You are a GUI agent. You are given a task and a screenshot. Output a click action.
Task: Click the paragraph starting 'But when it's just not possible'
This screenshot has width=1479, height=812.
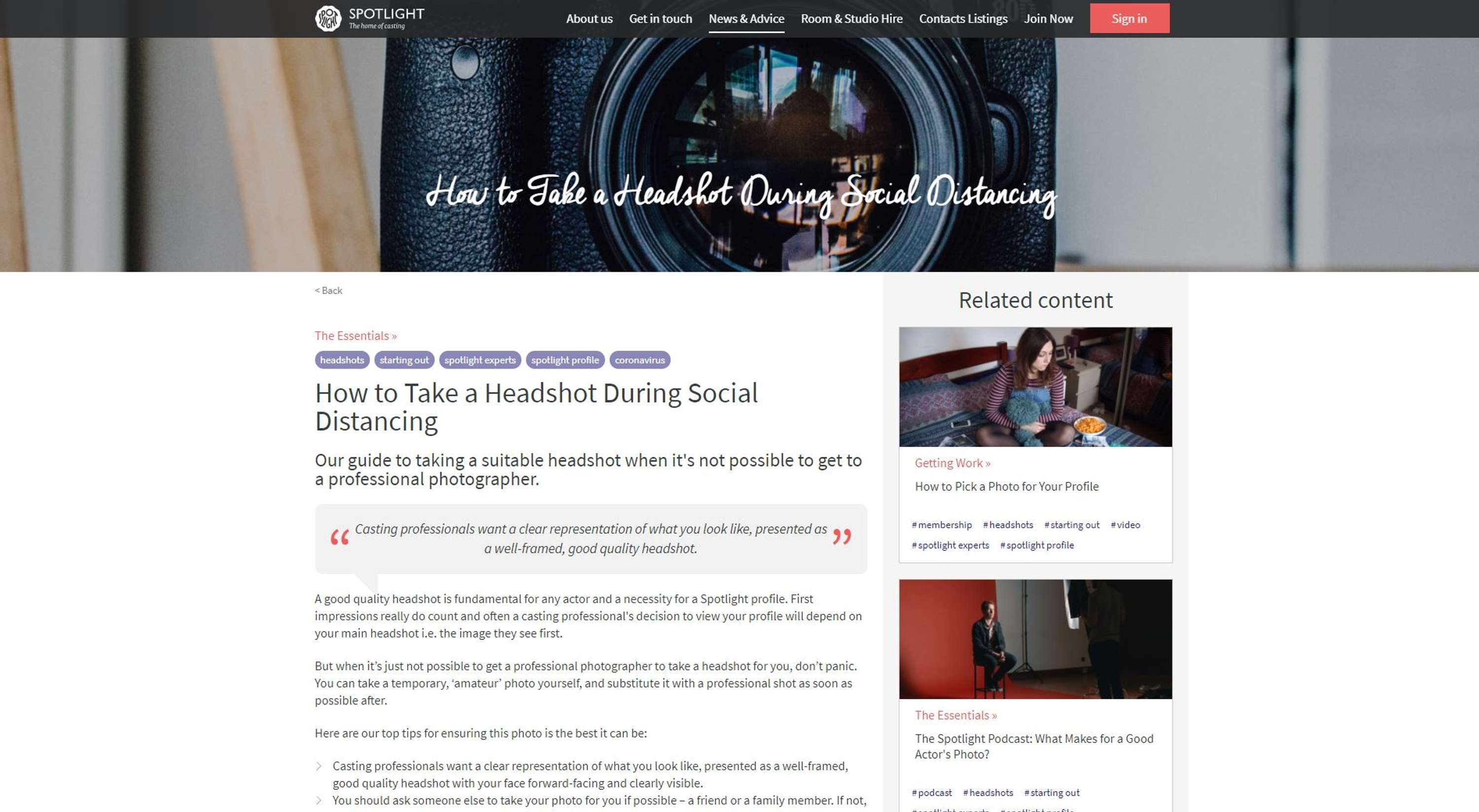point(586,683)
